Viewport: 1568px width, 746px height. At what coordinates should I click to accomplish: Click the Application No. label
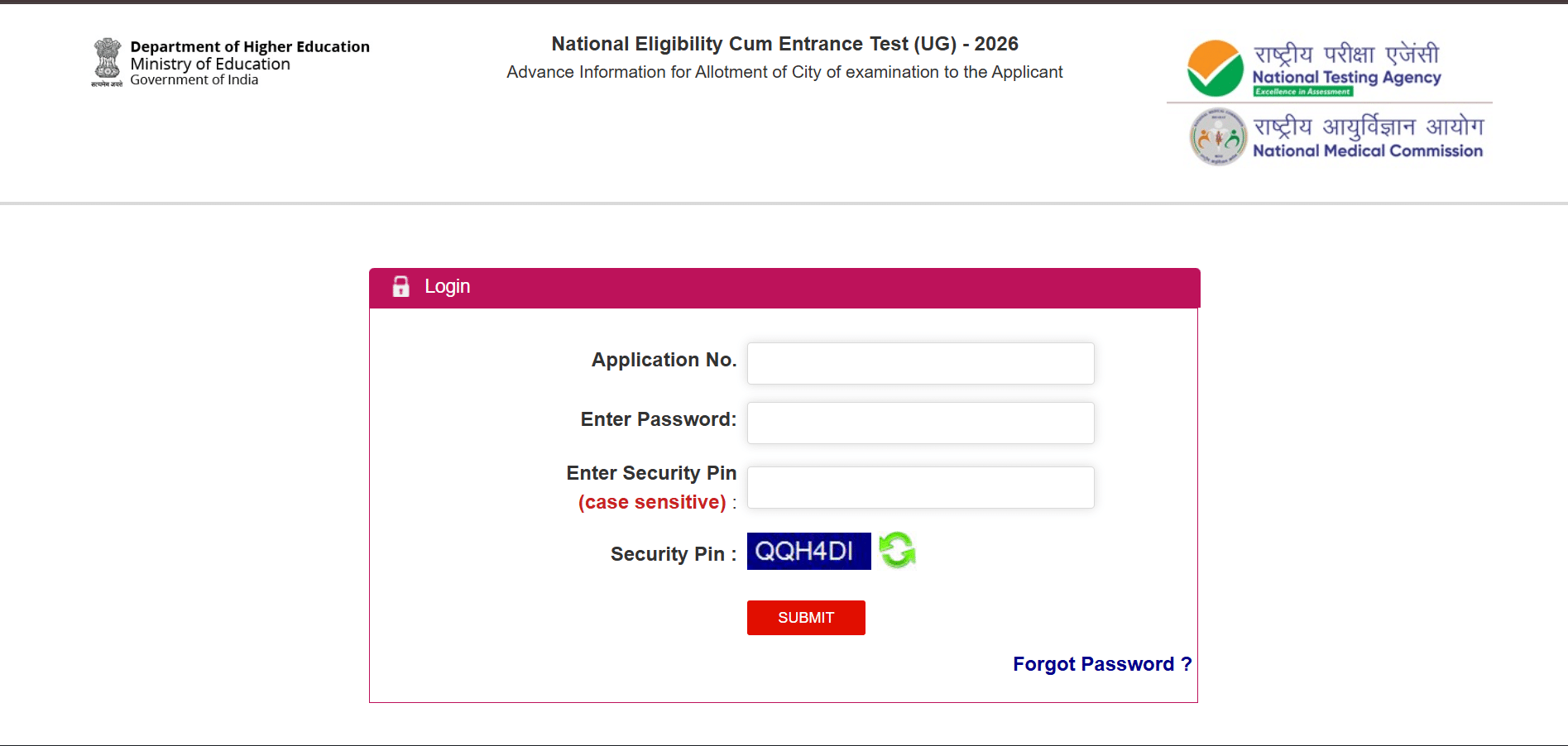tap(664, 360)
